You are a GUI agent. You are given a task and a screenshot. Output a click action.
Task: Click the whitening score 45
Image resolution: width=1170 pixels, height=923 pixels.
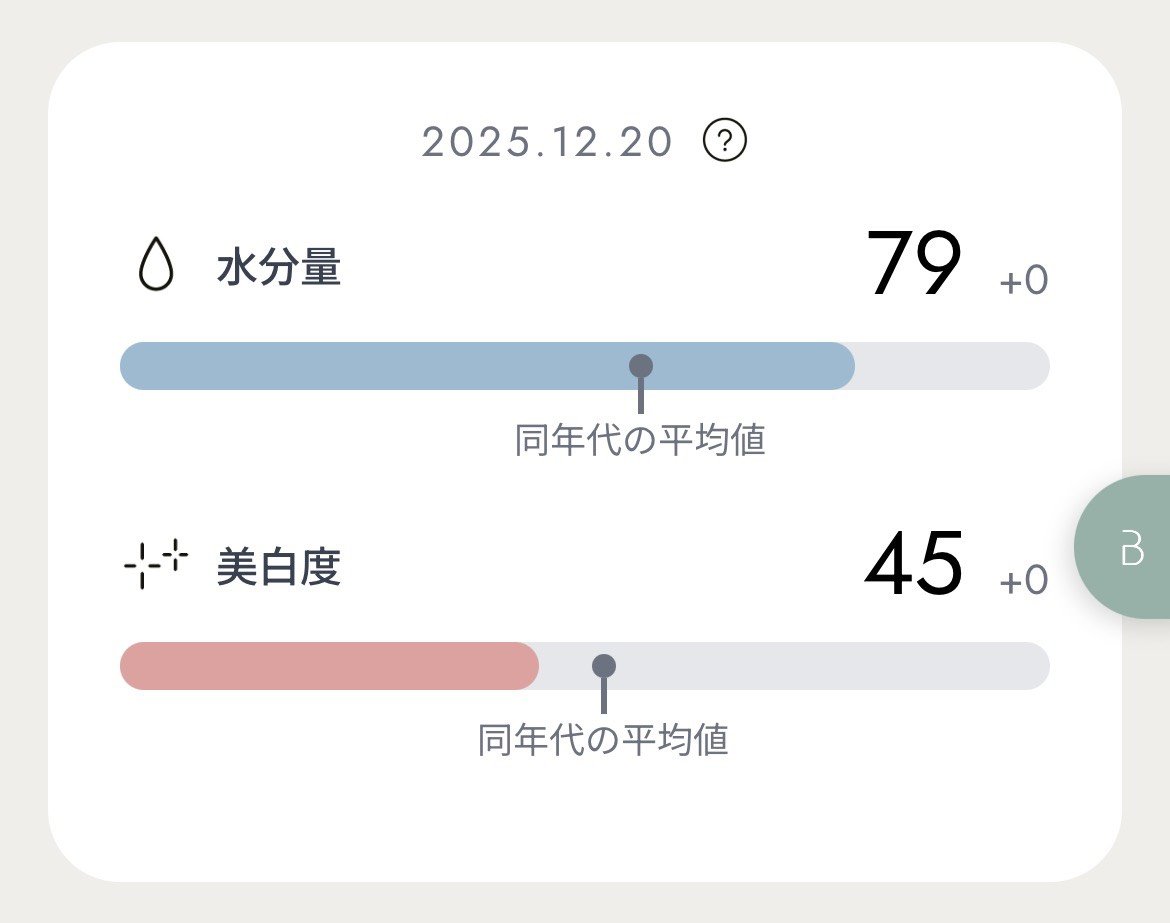(914, 565)
